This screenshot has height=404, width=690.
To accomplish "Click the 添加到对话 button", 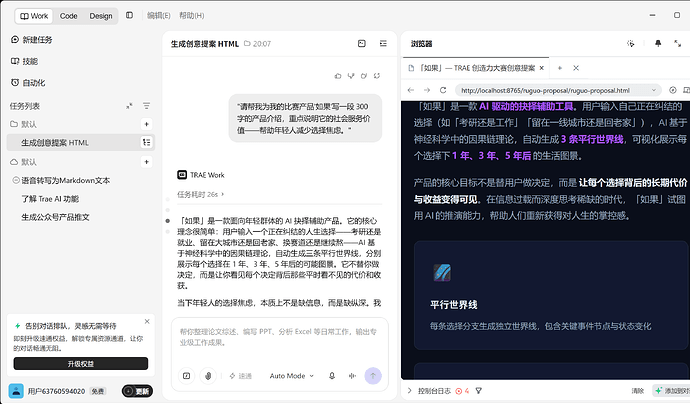I will (672, 391).
